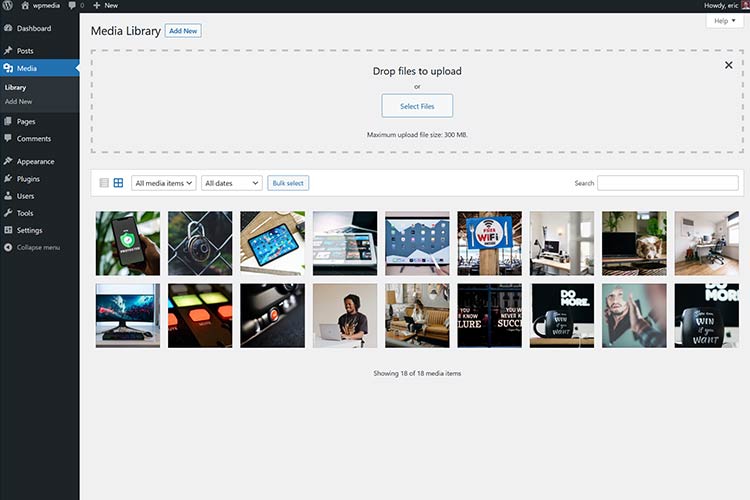Select Add New under Media submenu
The image size is (750, 500).
[18, 101]
